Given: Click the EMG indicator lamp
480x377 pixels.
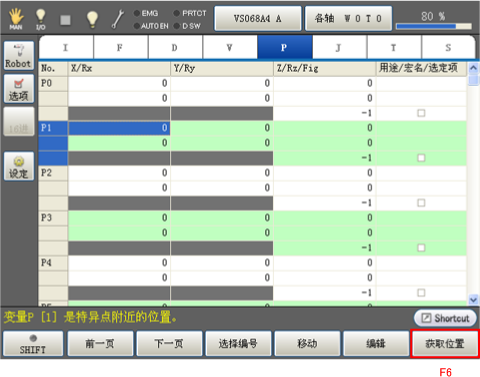Looking at the screenshot, I should pyautogui.click(x=137, y=13).
